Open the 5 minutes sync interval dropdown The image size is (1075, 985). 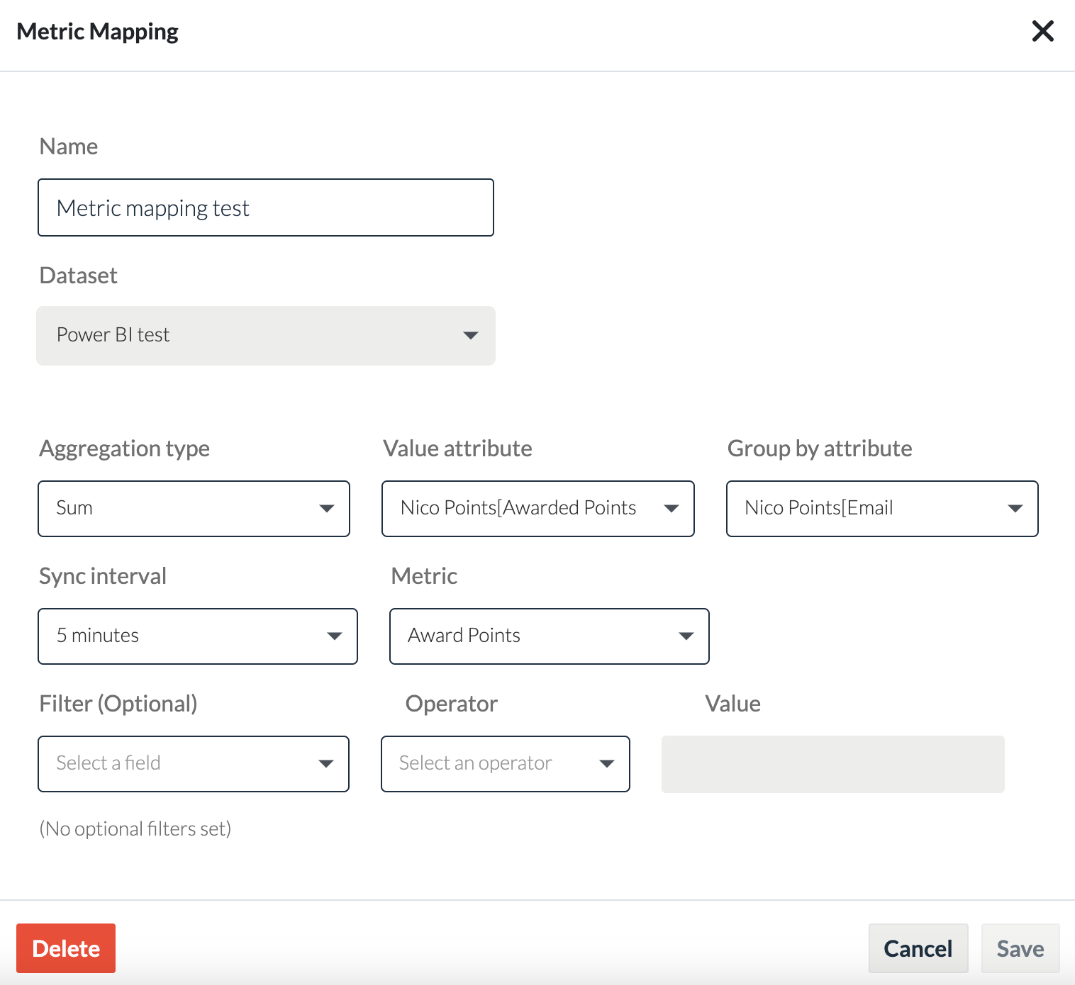(x=197, y=636)
